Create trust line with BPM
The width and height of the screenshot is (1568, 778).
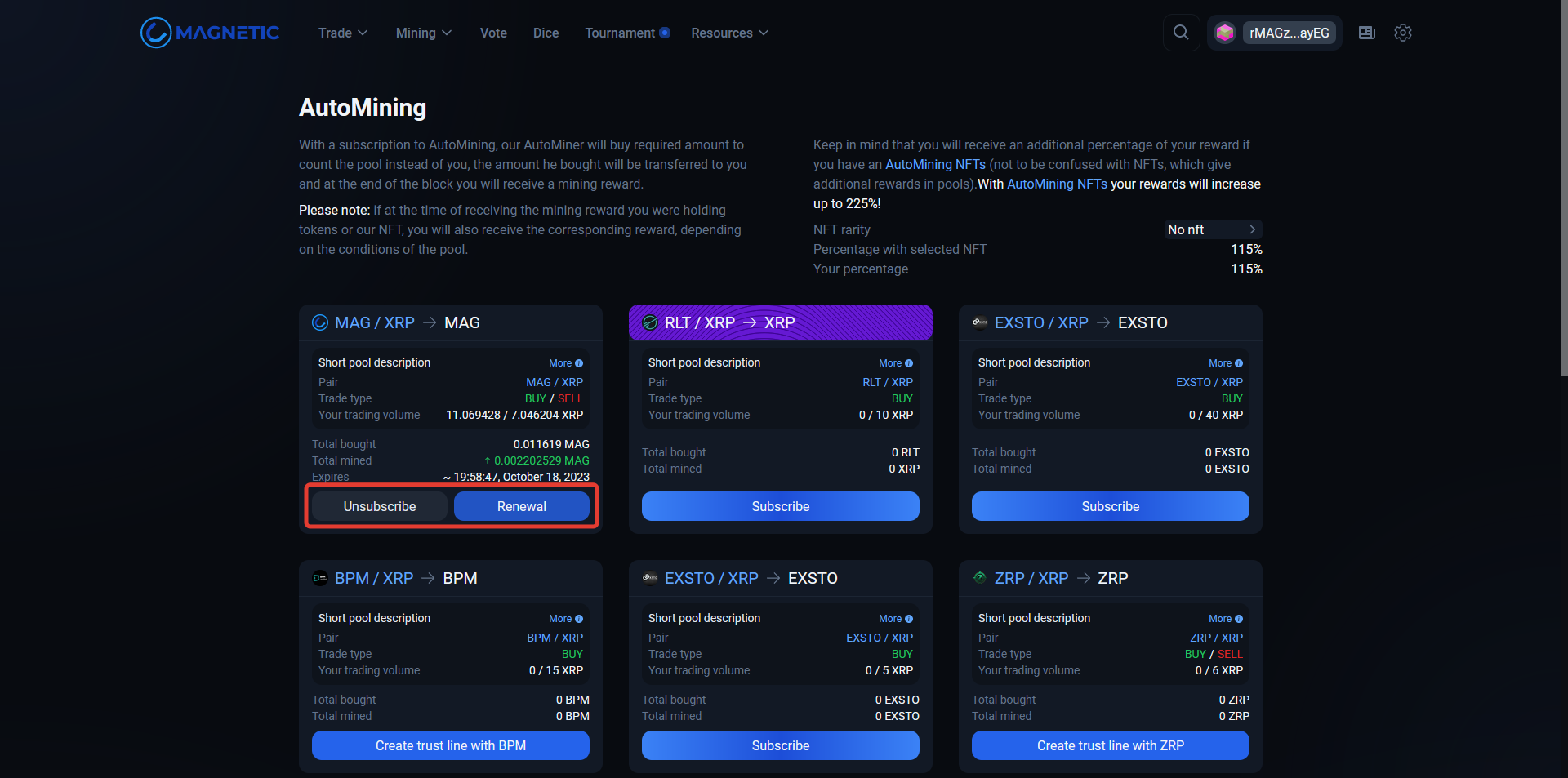click(x=451, y=745)
